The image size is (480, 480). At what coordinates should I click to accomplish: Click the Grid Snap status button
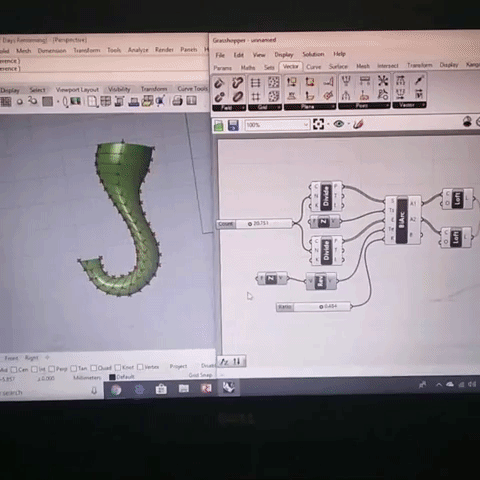point(200,375)
